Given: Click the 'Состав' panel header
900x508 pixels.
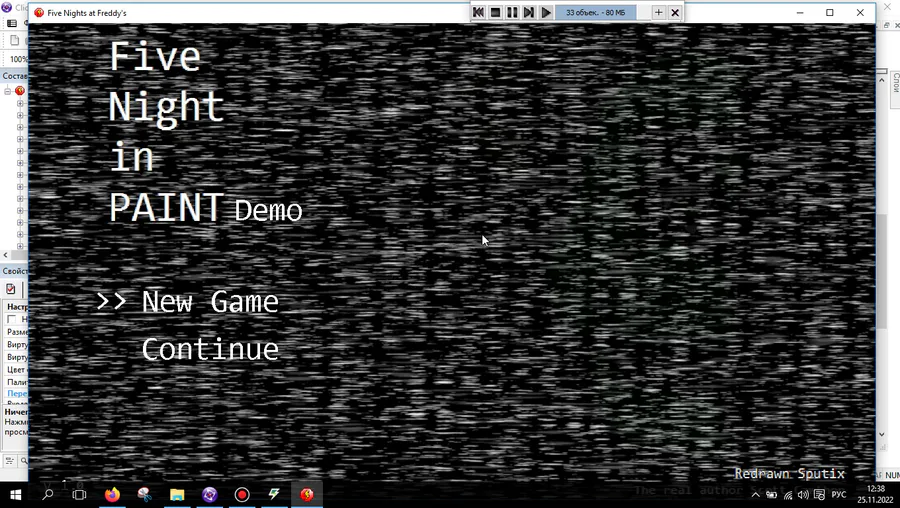Looking at the screenshot, I should point(14,76).
